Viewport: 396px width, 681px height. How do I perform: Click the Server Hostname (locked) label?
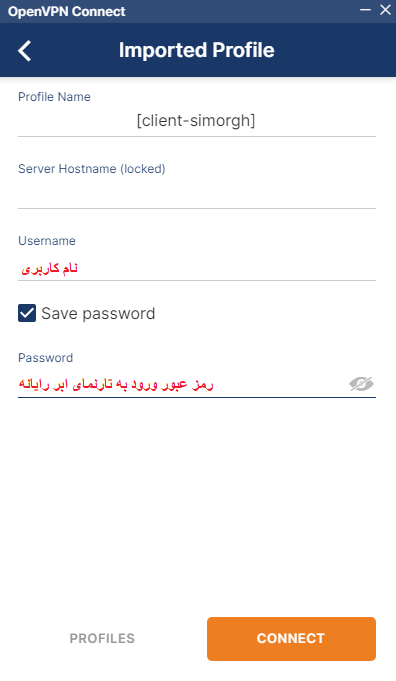click(92, 169)
